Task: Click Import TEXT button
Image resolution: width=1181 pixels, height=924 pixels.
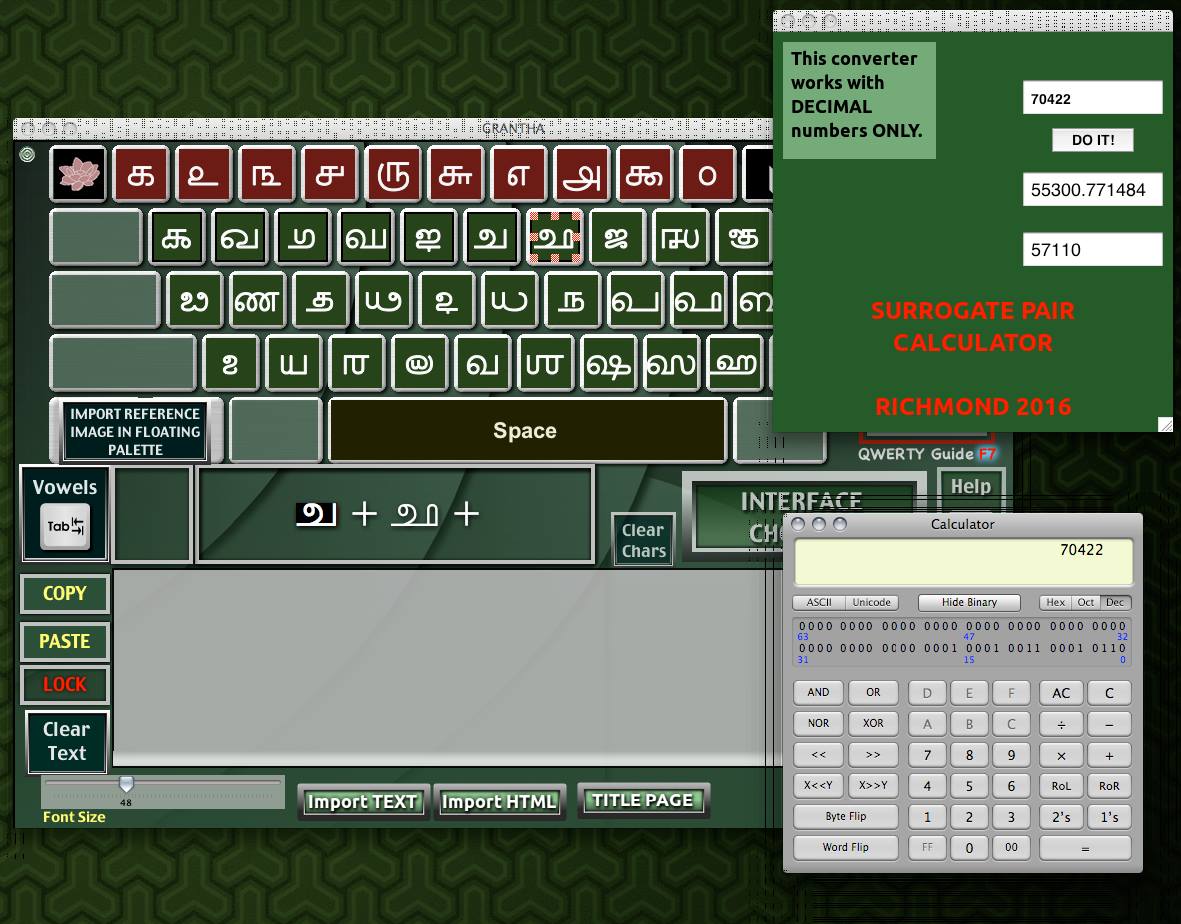Action: click(x=363, y=801)
